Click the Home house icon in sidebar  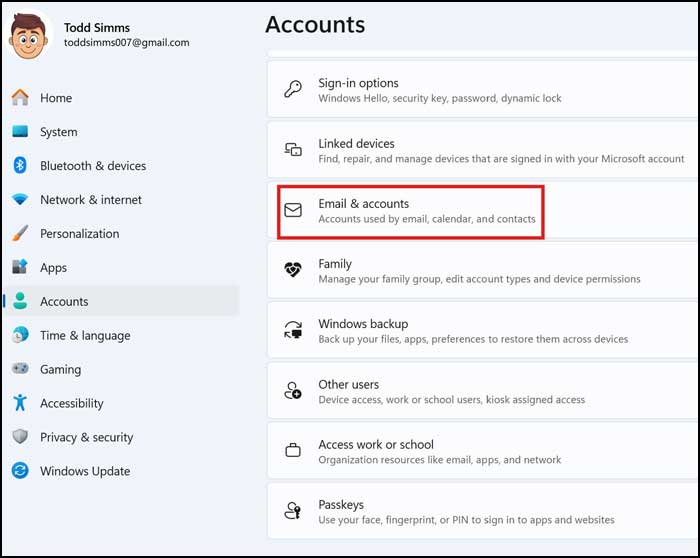point(20,97)
